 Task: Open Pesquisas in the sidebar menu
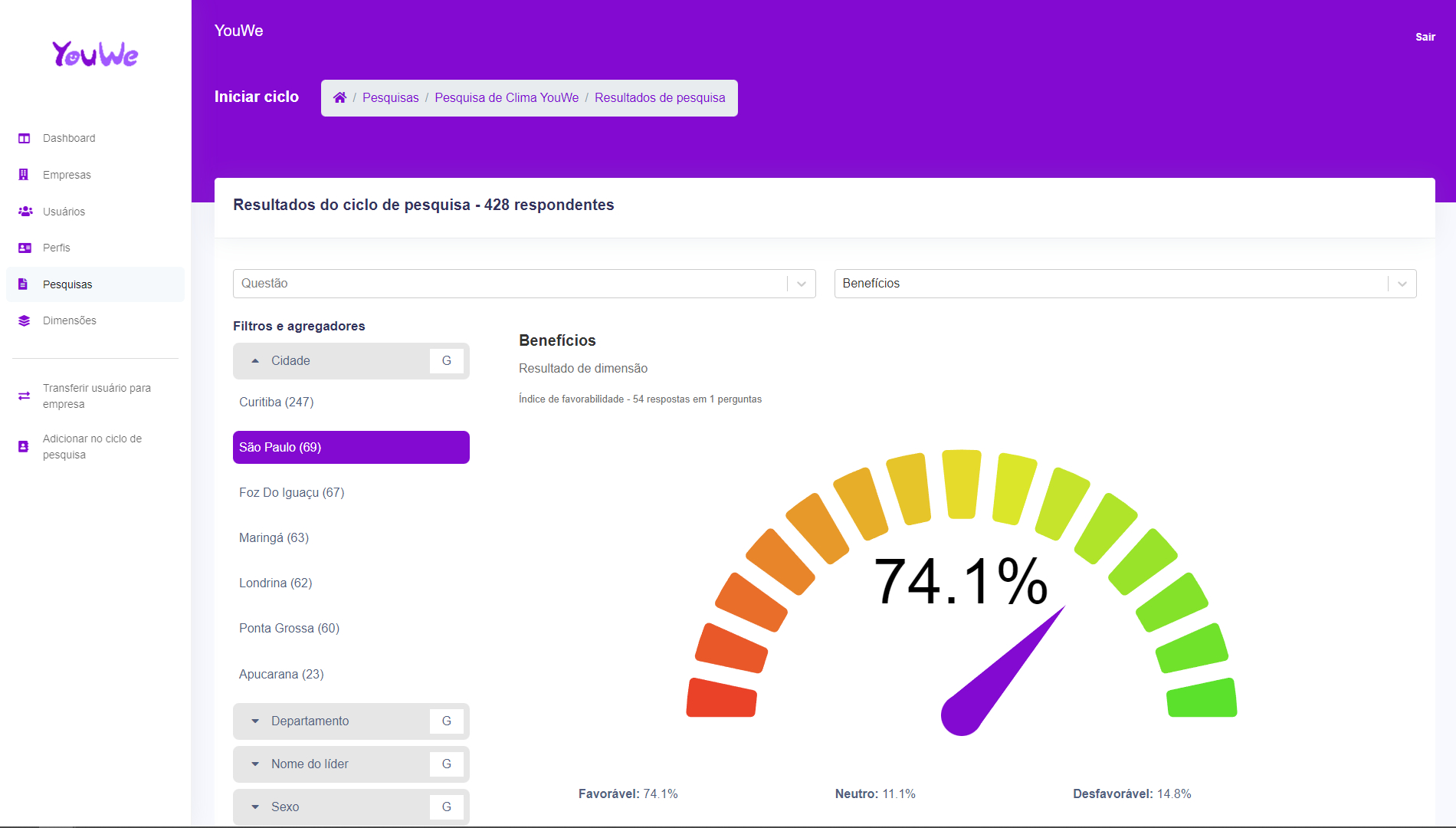click(x=67, y=284)
